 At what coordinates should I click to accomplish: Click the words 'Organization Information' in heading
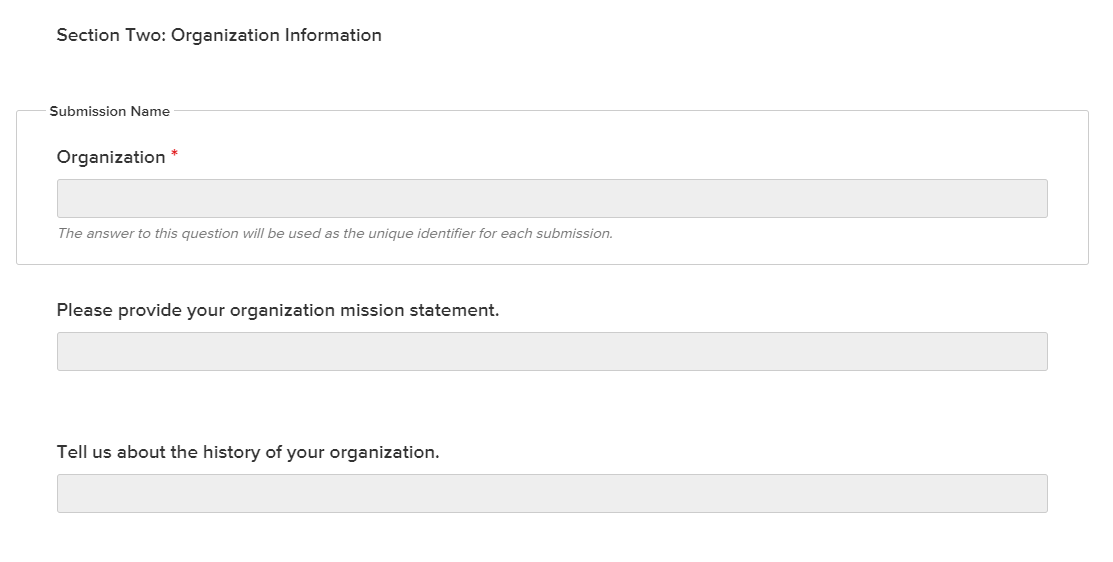[277, 35]
